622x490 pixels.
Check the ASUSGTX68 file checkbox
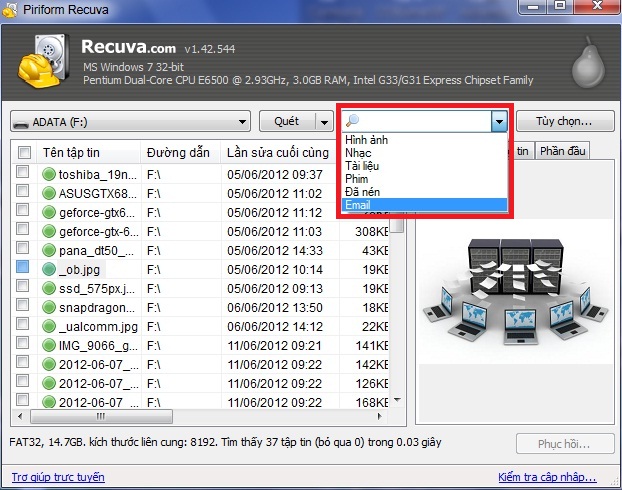(23, 191)
